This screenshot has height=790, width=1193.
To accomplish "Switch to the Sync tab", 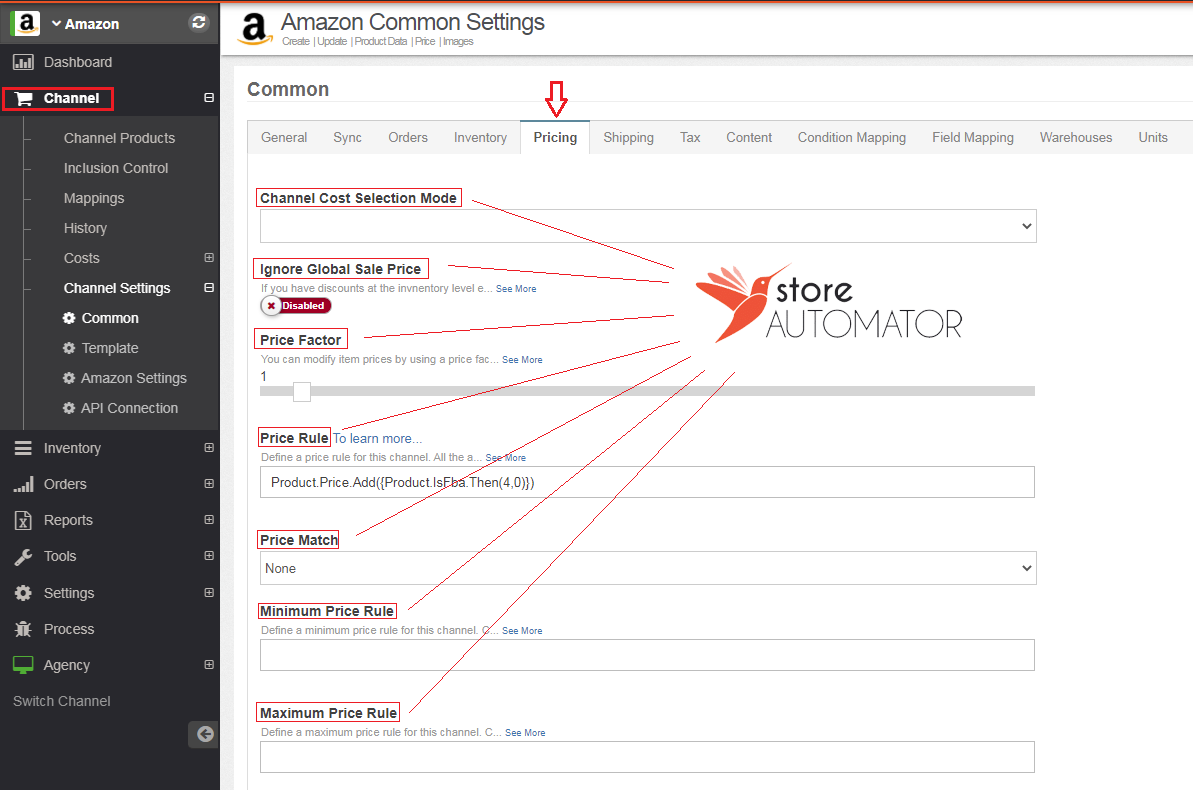I will pos(348,138).
